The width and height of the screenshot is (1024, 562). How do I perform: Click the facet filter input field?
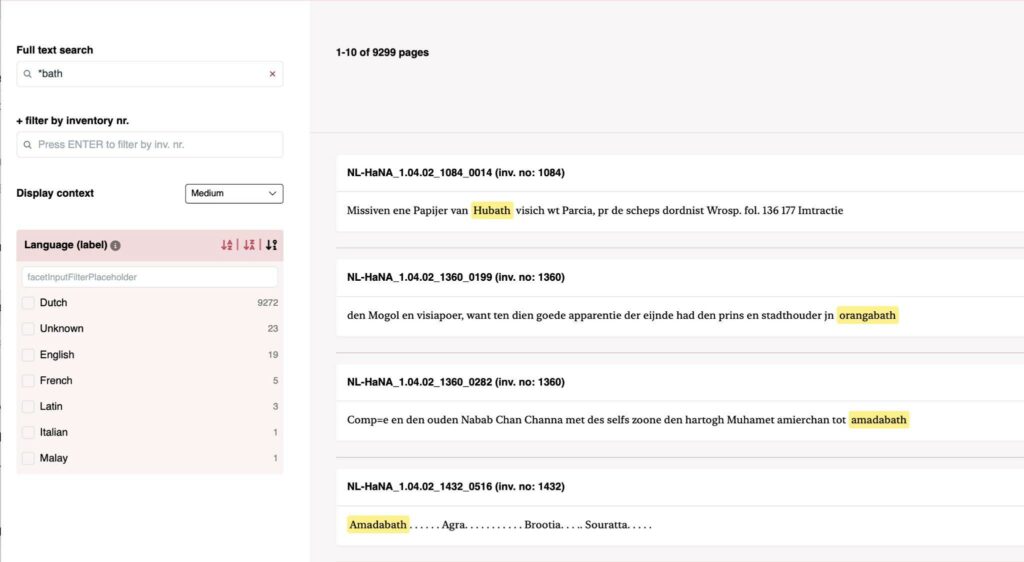pos(150,277)
